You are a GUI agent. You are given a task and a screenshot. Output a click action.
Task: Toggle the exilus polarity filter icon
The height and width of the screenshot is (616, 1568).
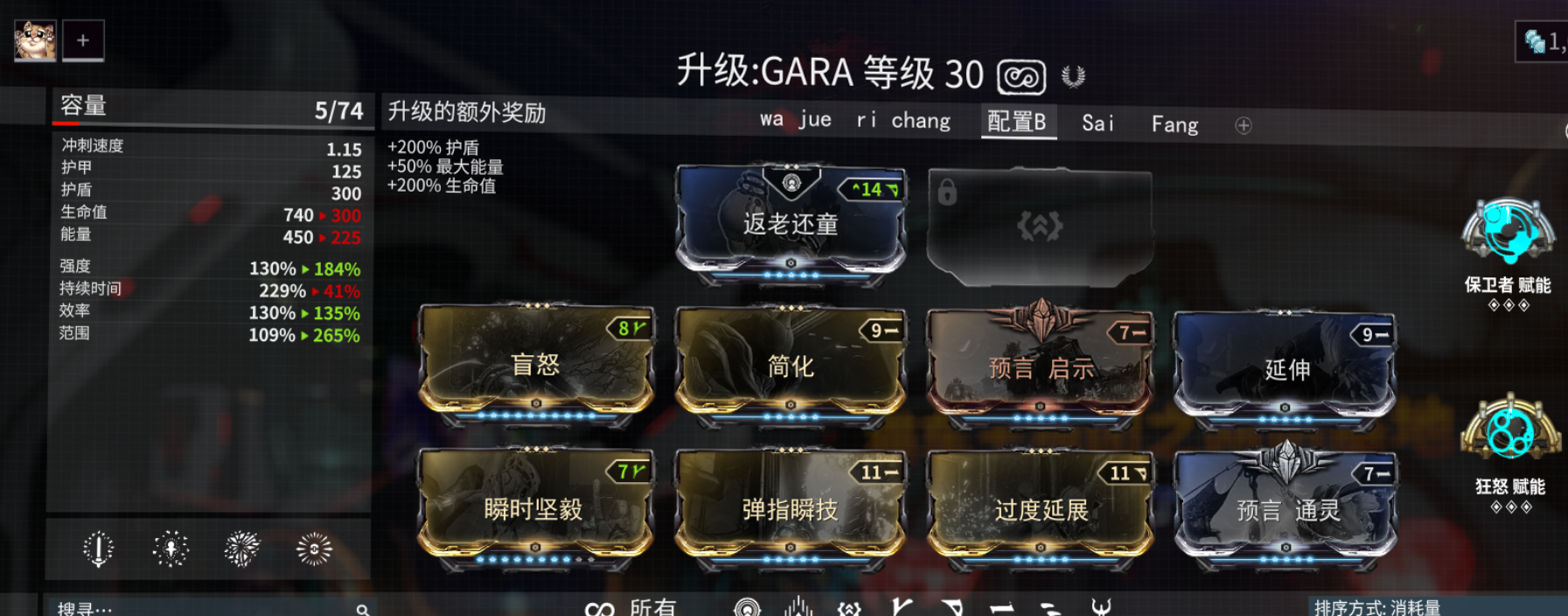coord(849,608)
